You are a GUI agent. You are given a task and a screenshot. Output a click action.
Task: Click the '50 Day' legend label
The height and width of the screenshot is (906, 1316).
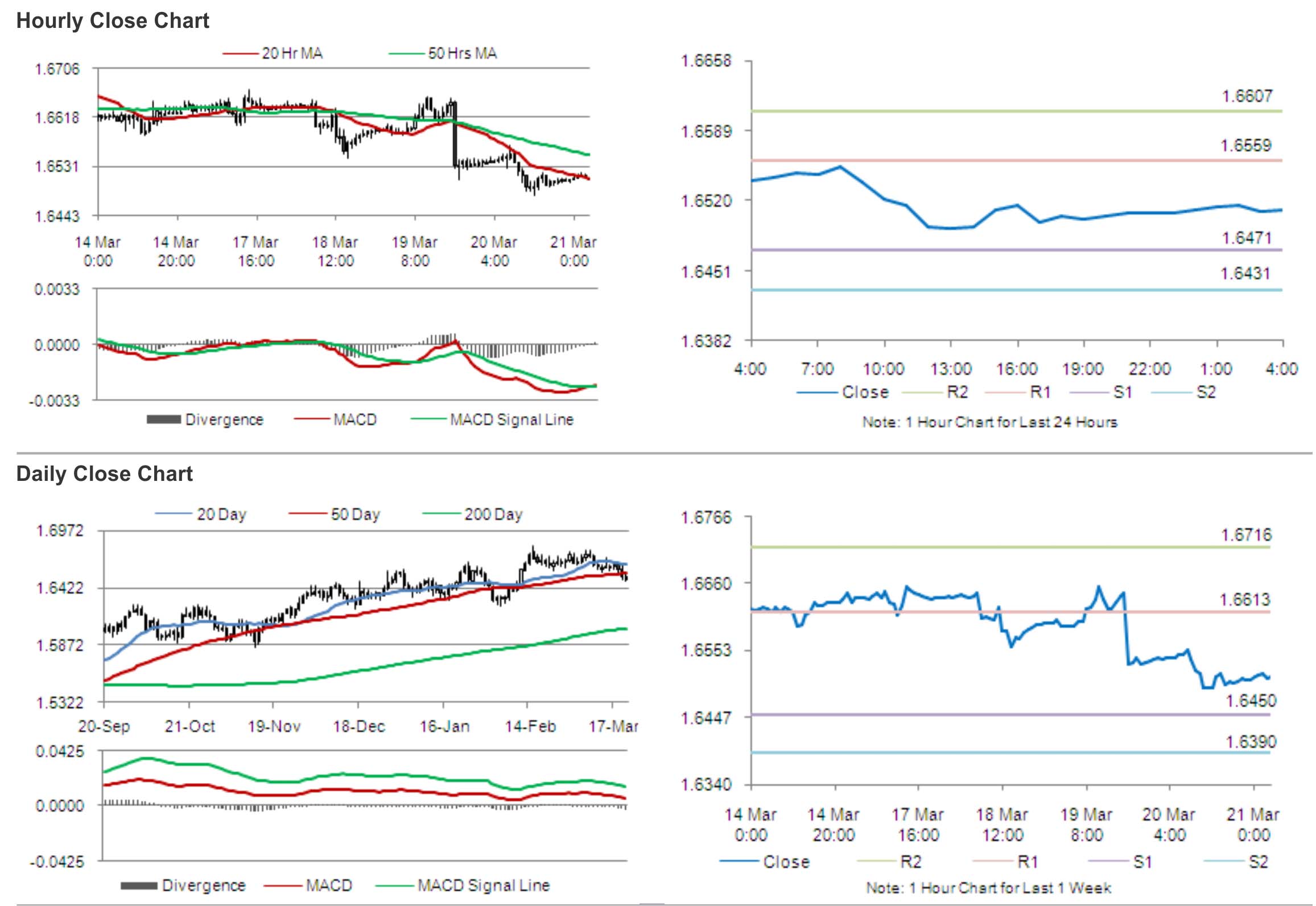click(x=356, y=514)
